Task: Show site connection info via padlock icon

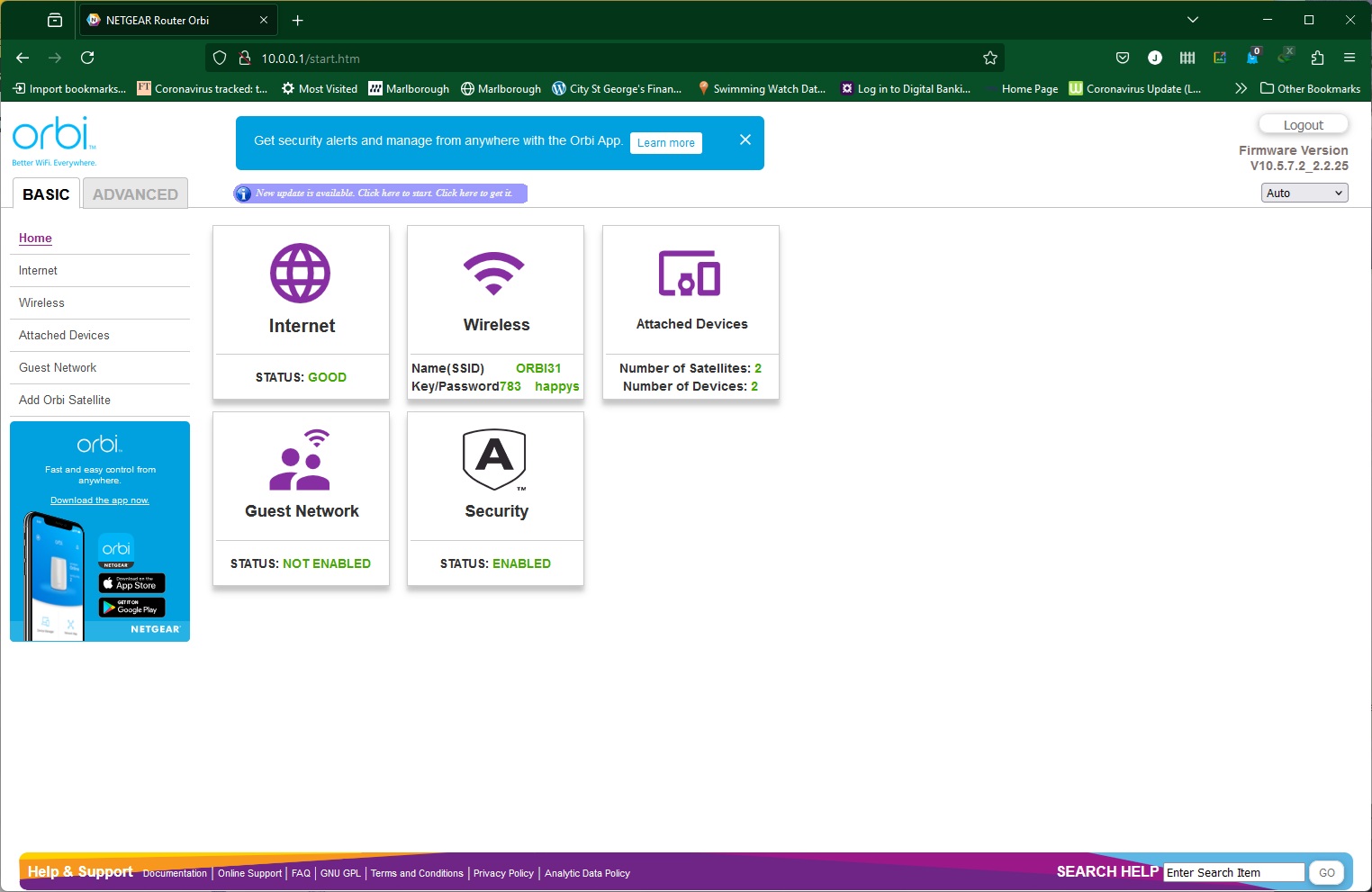Action: 244,58
